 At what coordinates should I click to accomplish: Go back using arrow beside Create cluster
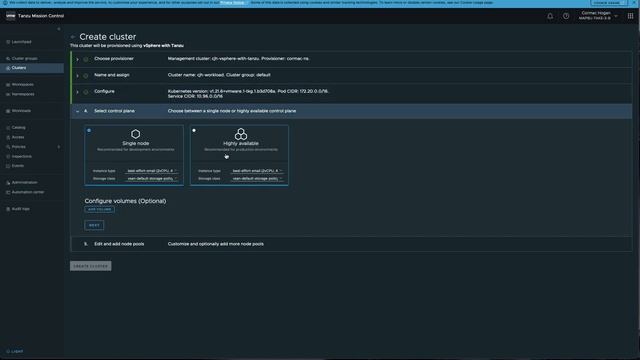pyautogui.click(x=73, y=37)
